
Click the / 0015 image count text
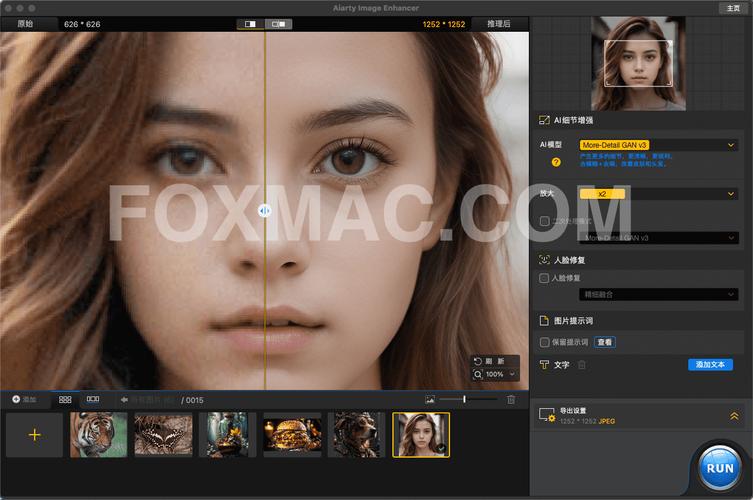(x=192, y=400)
